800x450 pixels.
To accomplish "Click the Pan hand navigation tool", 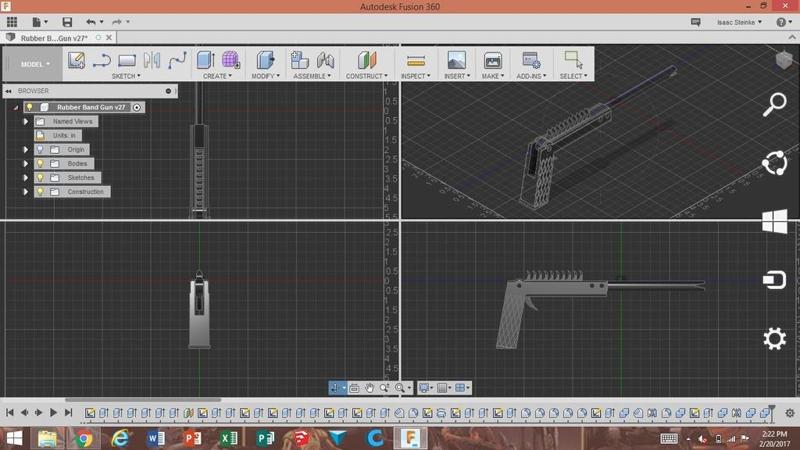I will [369, 388].
